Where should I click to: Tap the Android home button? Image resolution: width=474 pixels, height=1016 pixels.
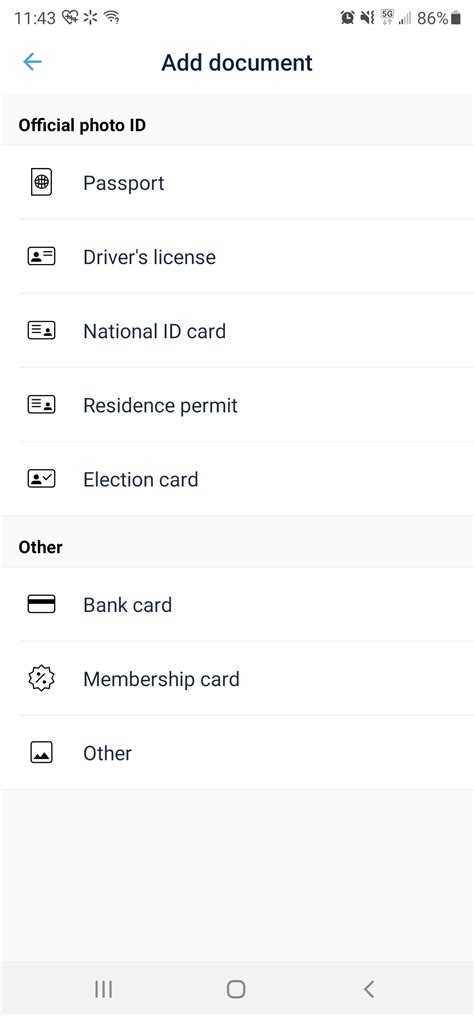pos(236,989)
